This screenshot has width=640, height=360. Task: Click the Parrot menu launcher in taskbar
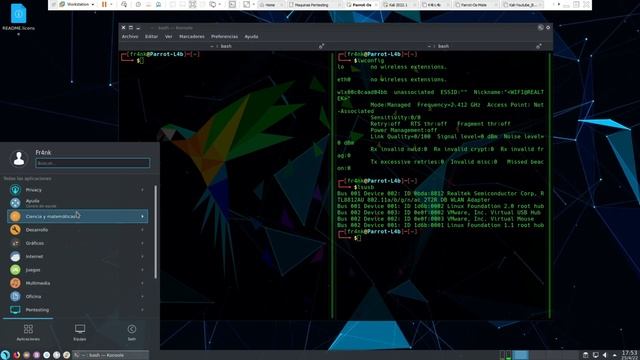[x=5, y=355]
